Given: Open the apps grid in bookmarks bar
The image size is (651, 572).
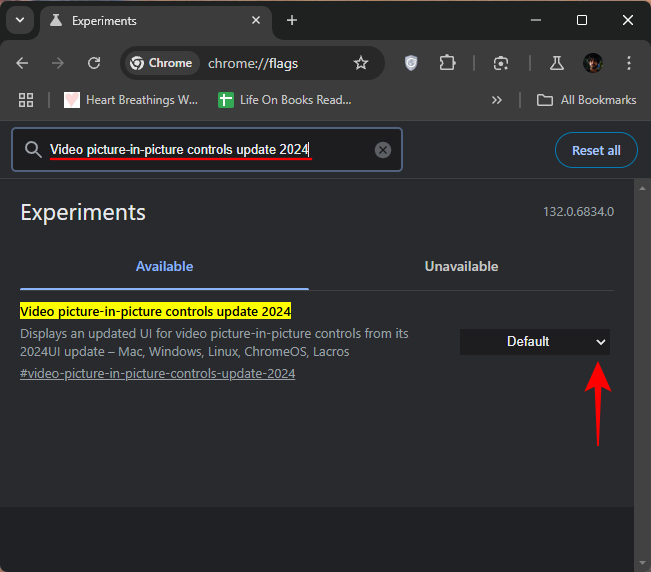Looking at the screenshot, I should 26,100.
